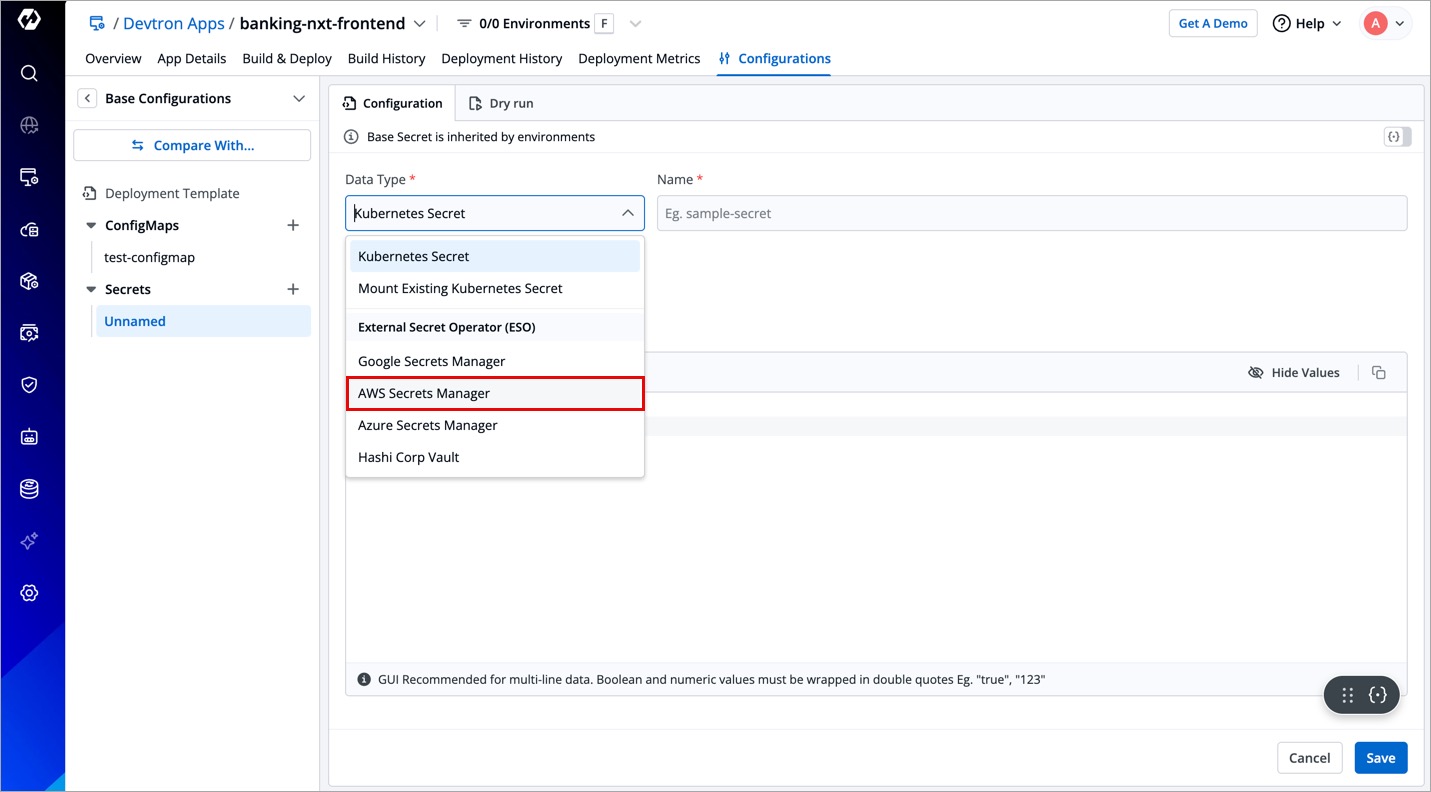
Task: Click the search icon in left sidebar
Action: [x=29, y=73]
